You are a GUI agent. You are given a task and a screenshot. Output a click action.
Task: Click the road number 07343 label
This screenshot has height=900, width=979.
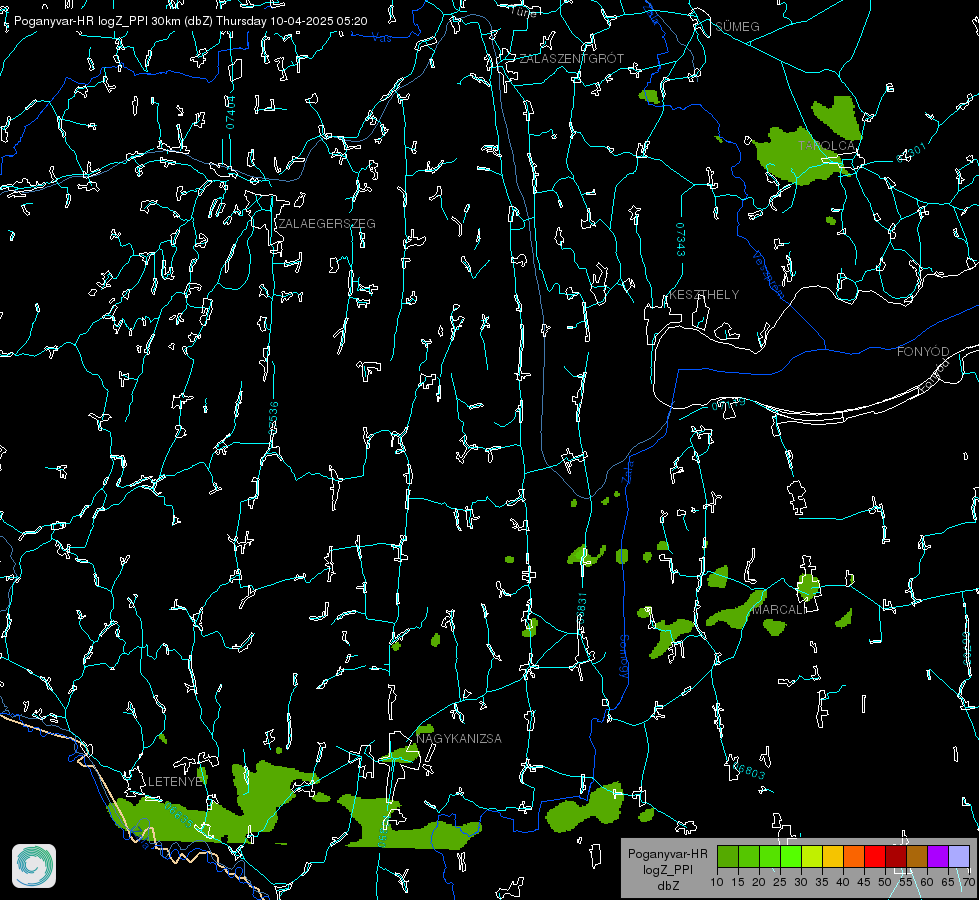point(681,239)
